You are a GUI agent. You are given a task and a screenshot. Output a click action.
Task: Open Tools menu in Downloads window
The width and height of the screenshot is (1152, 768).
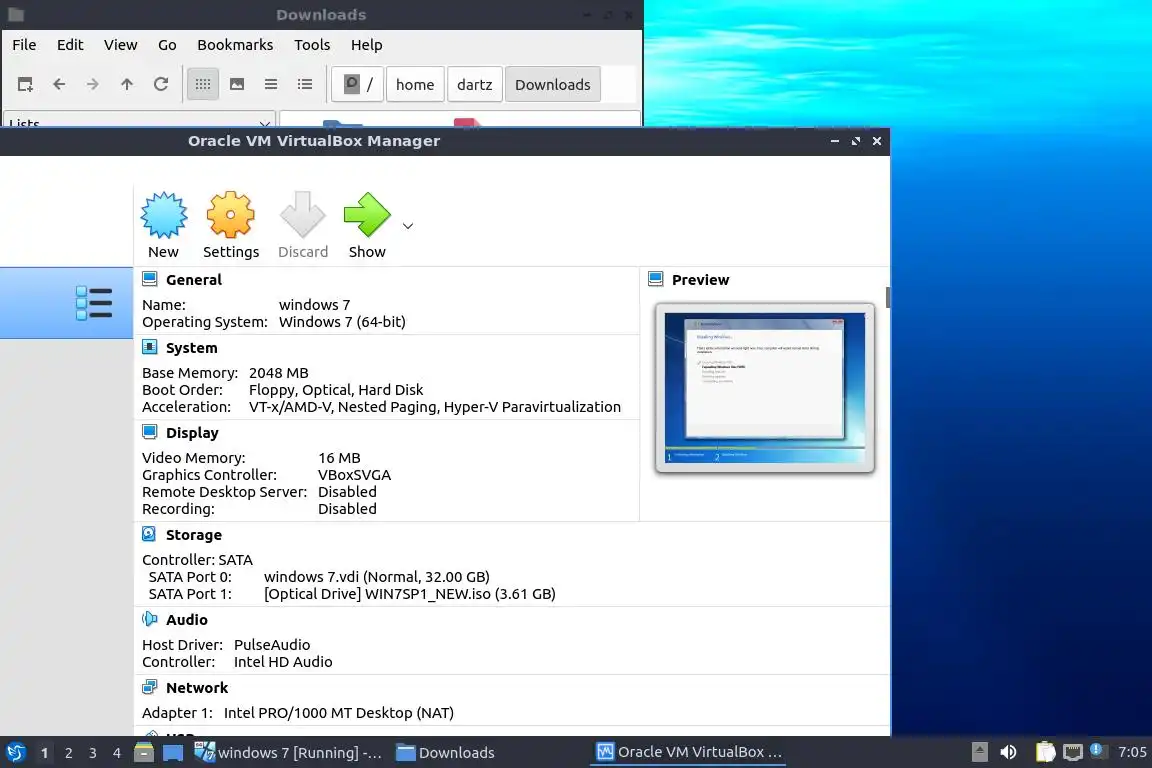pos(312,45)
